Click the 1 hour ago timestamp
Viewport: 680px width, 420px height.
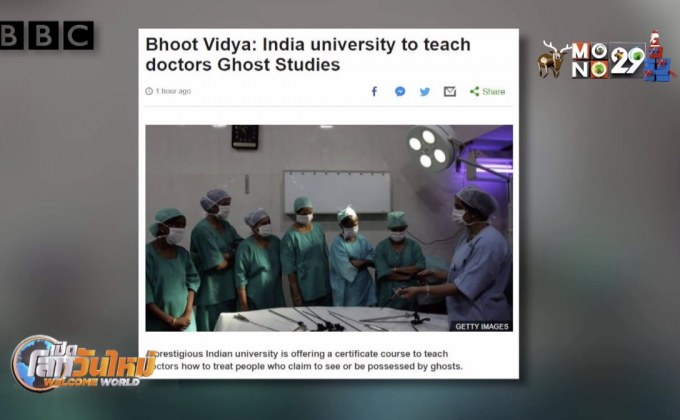tap(173, 91)
